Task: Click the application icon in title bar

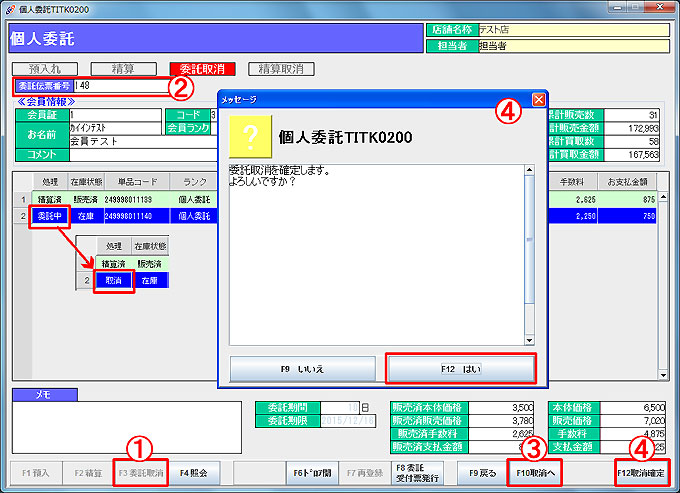Action: 10,9
